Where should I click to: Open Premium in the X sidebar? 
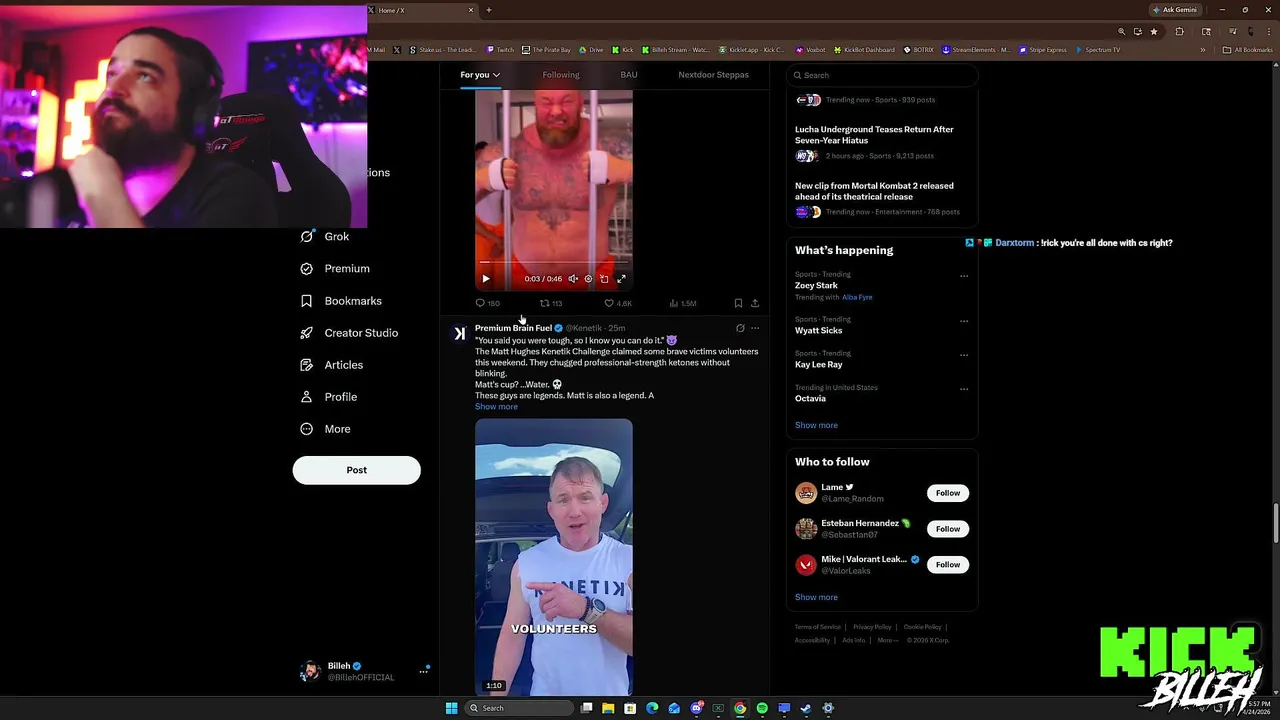(335, 269)
